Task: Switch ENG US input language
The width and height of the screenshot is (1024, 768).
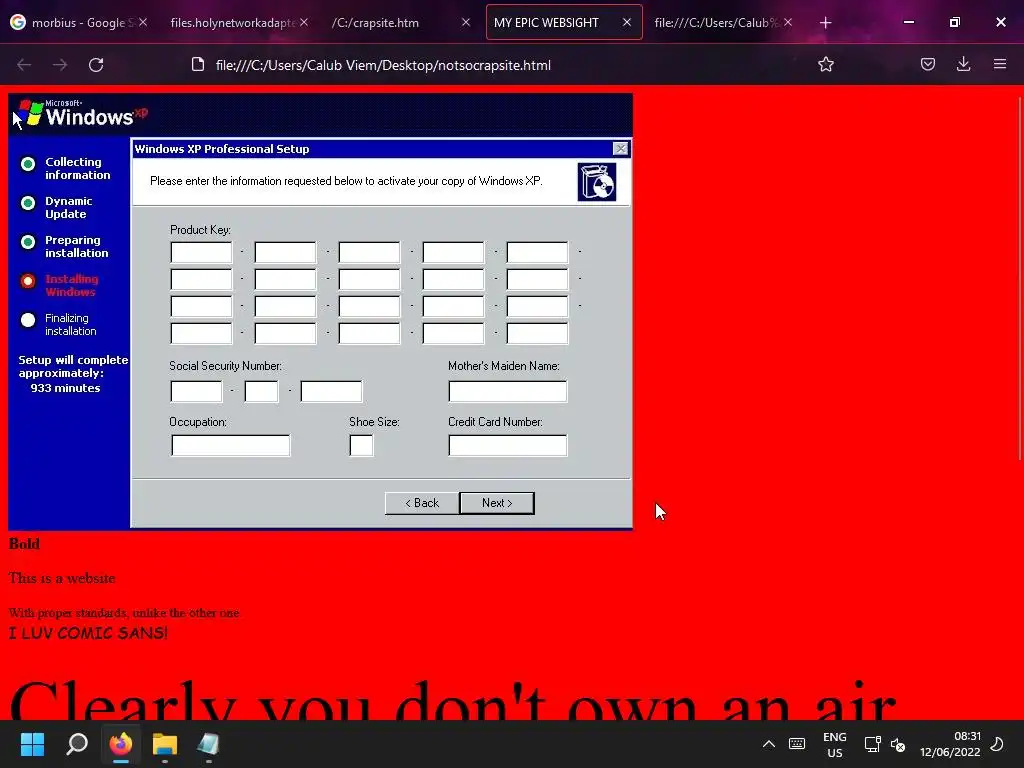Action: (x=835, y=744)
